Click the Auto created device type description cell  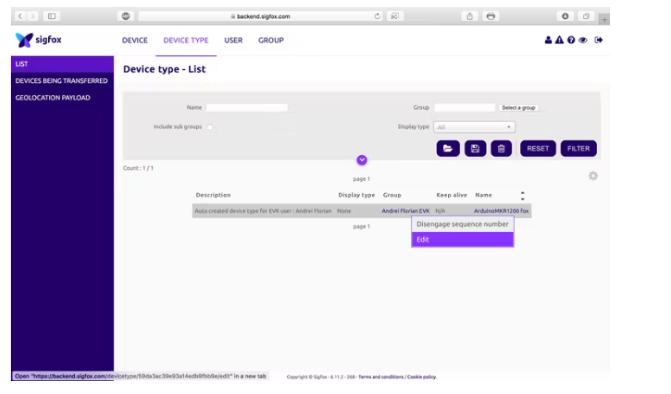(263, 211)
